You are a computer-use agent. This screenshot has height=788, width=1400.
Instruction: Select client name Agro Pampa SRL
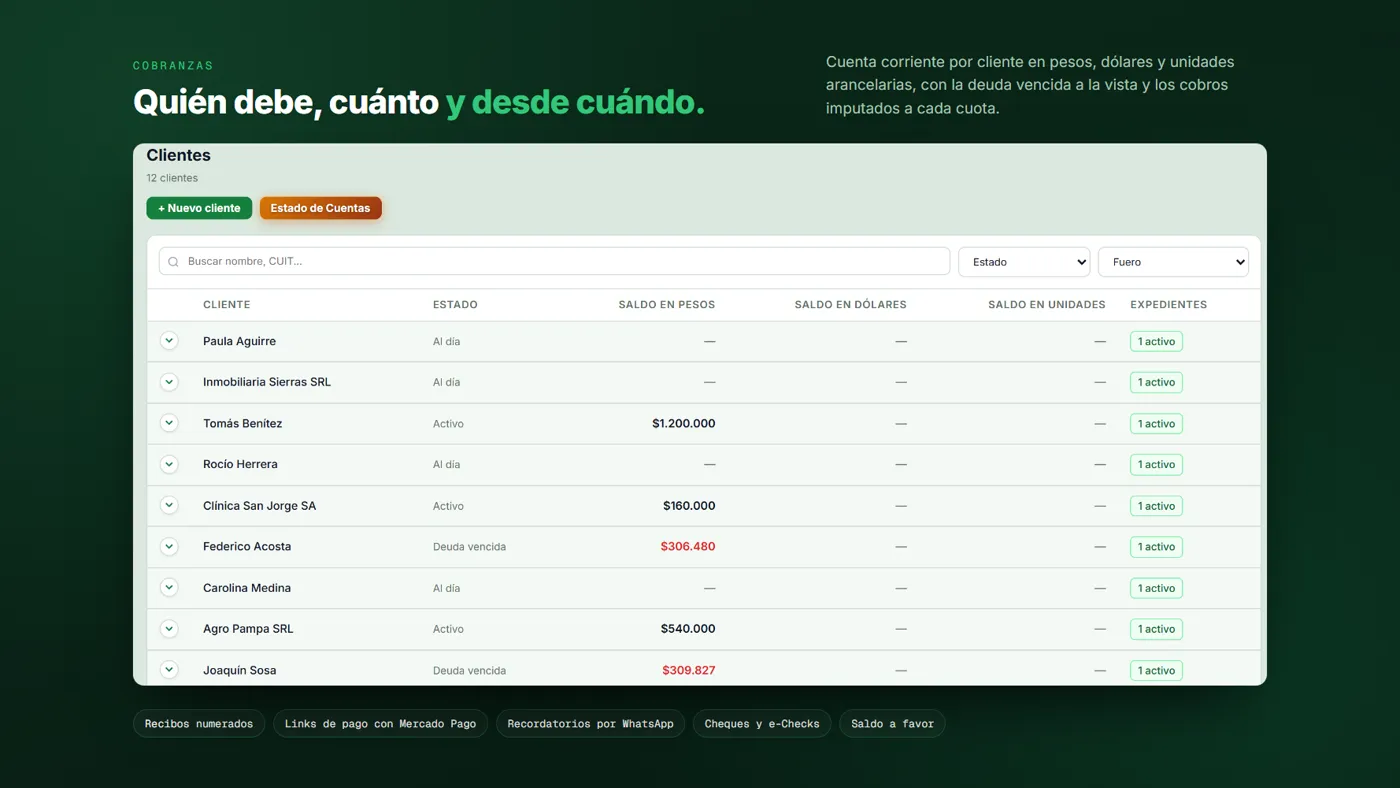click(248, 629)
